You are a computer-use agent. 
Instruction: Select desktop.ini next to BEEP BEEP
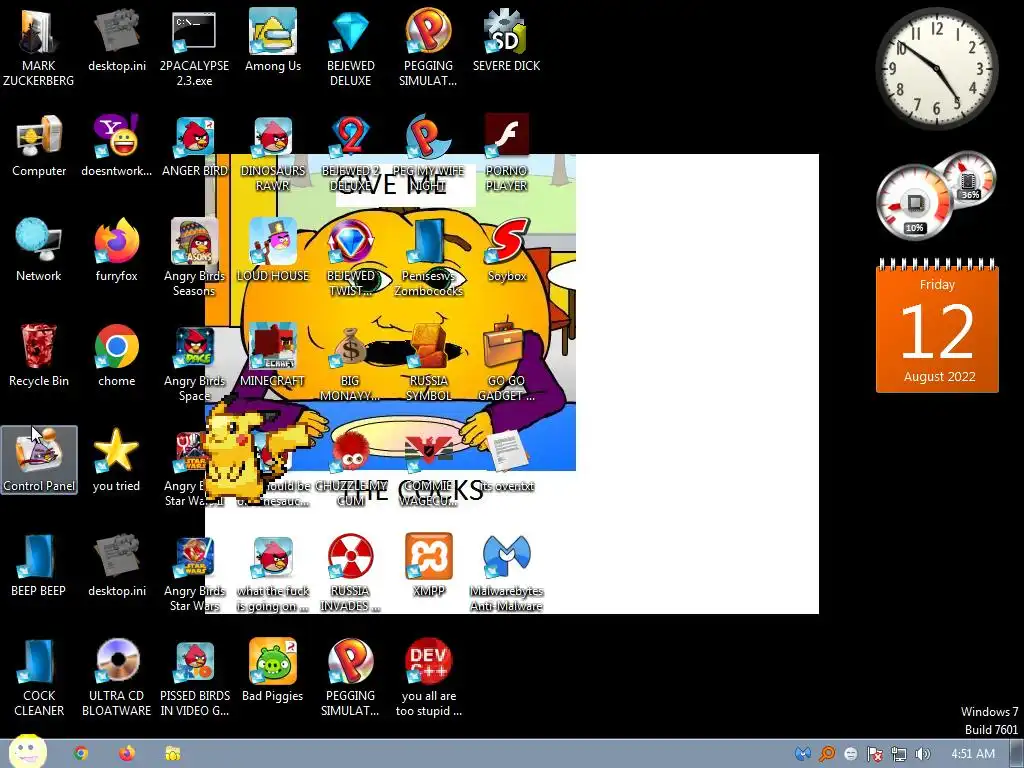pyautogui.click(x=116, y=566)
